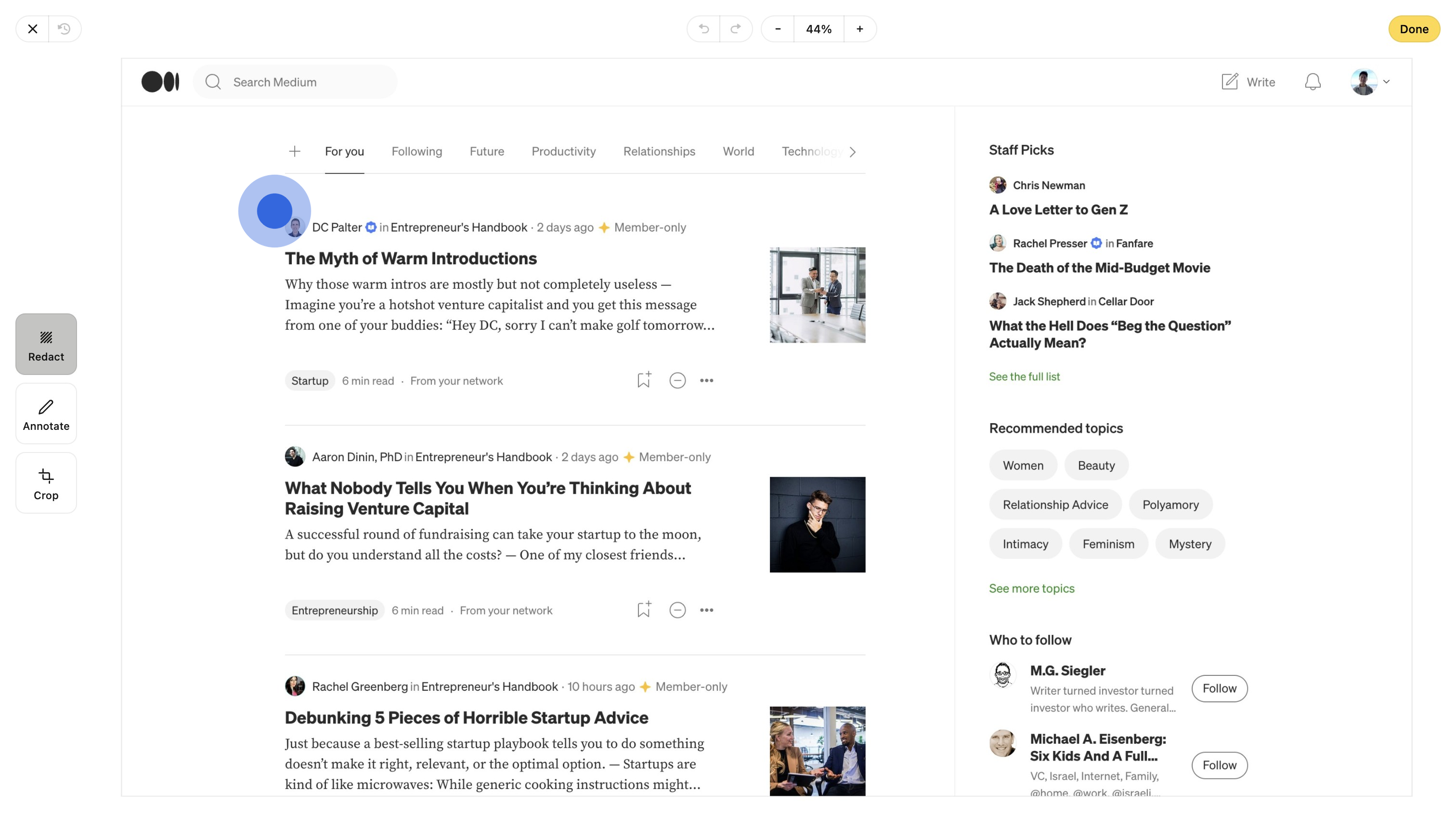
Task: Click show less icon on Aaron Dinin's story
Action: (677, 610)
